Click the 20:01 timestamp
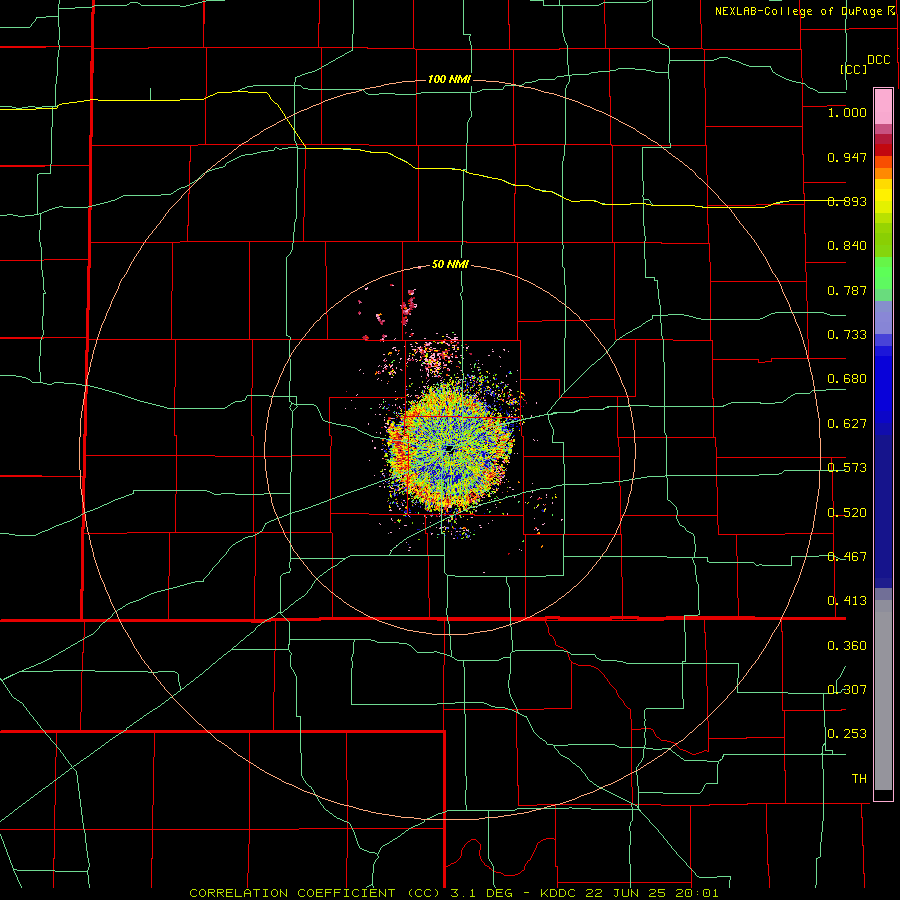900x900 pixels. click(x=697, y=893)
